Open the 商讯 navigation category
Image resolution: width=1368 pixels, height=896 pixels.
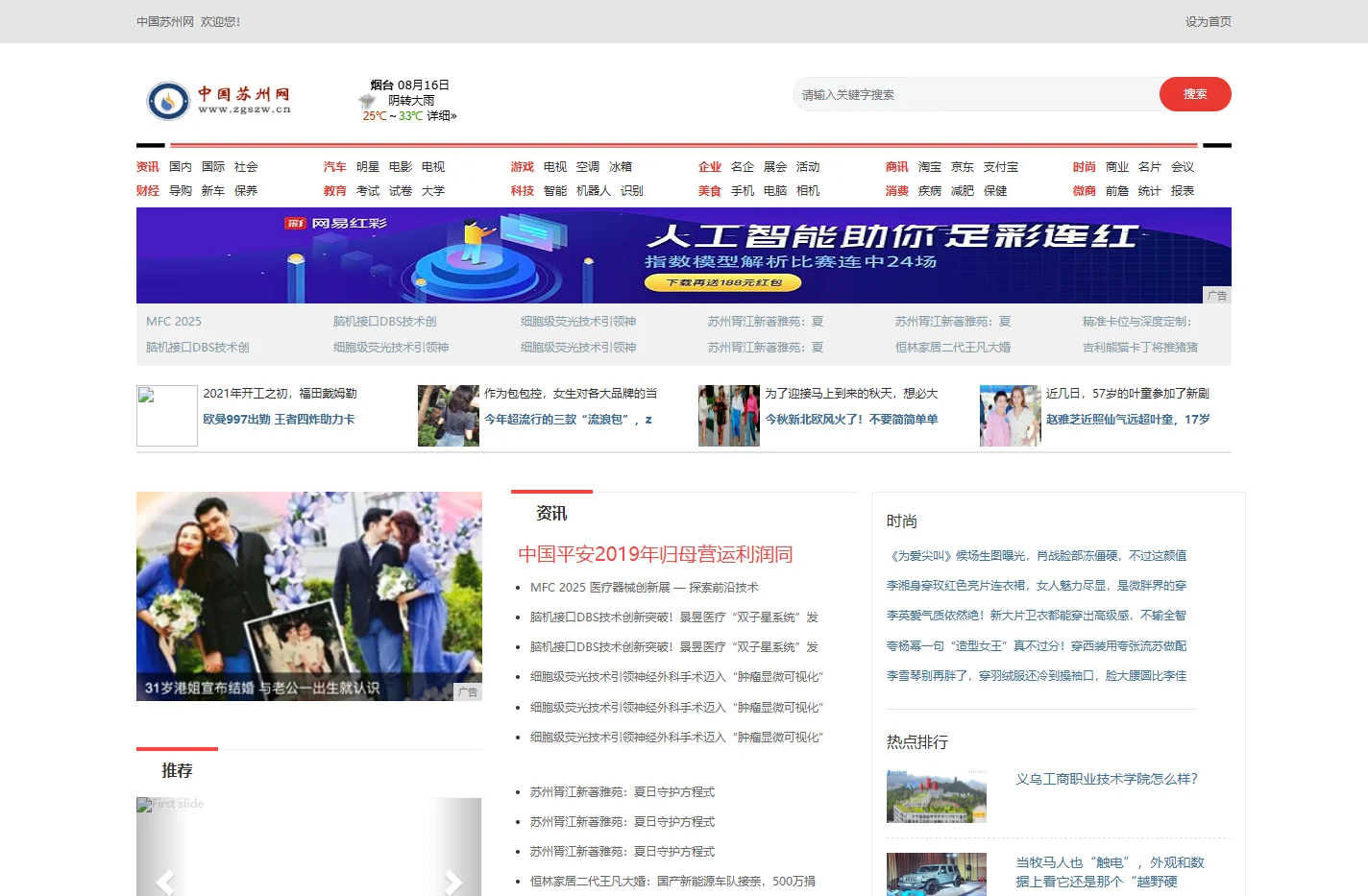pos(896,166)
